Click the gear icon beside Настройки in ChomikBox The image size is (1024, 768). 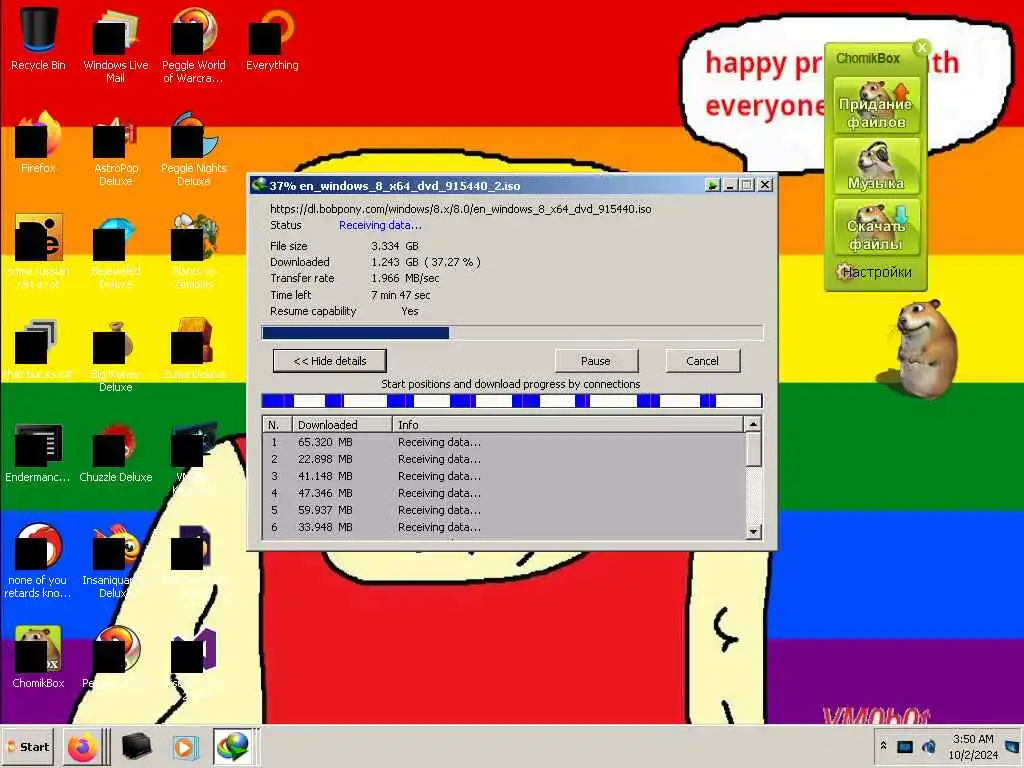click(x=844, y=272)
